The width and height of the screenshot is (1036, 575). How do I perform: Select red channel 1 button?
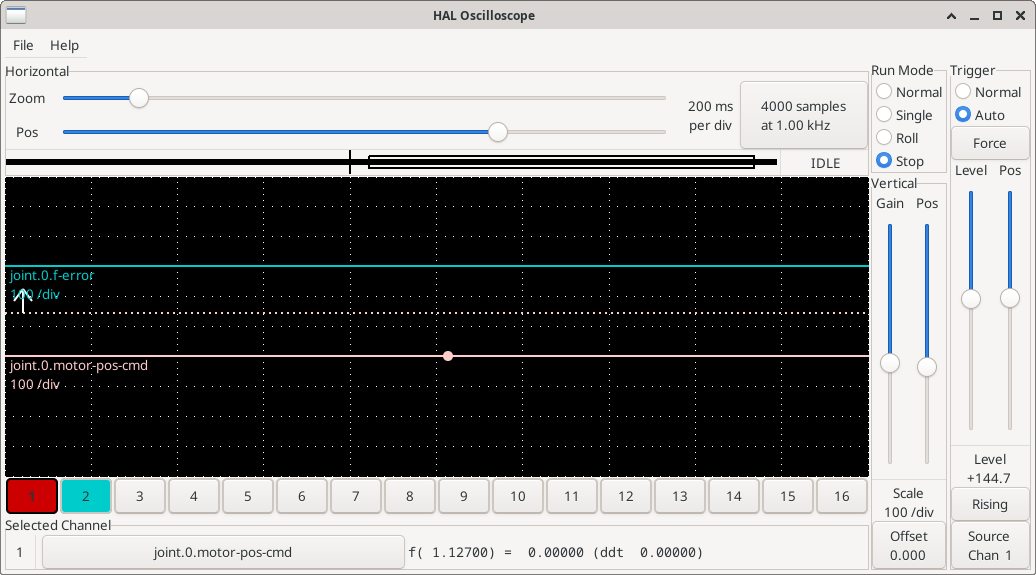[32, 496]
